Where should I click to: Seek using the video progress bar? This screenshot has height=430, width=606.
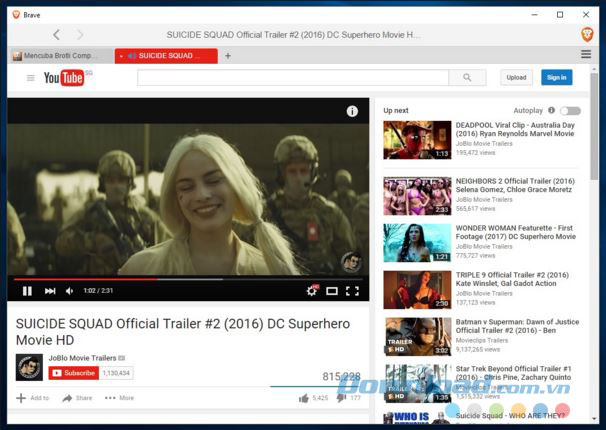(x=188, y=279)
